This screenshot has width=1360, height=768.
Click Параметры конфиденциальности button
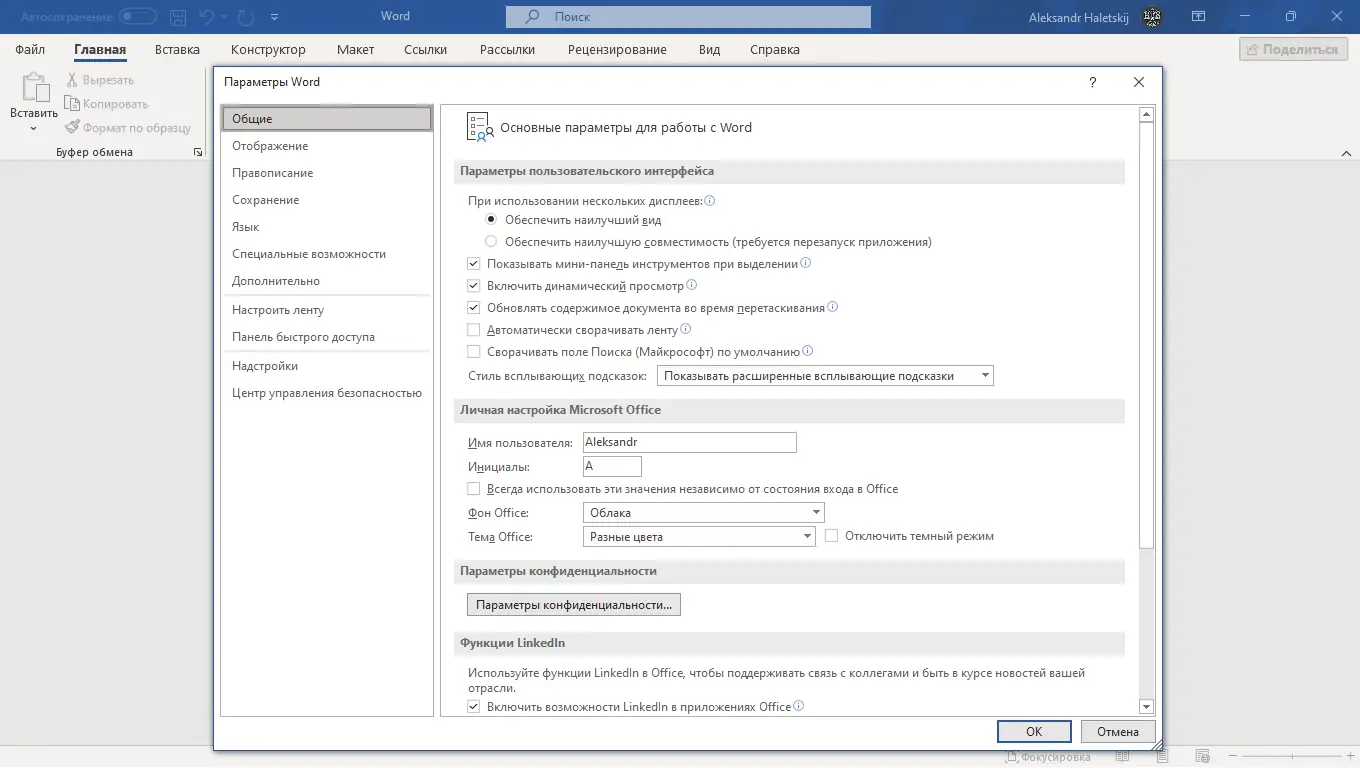coord(574,605)
